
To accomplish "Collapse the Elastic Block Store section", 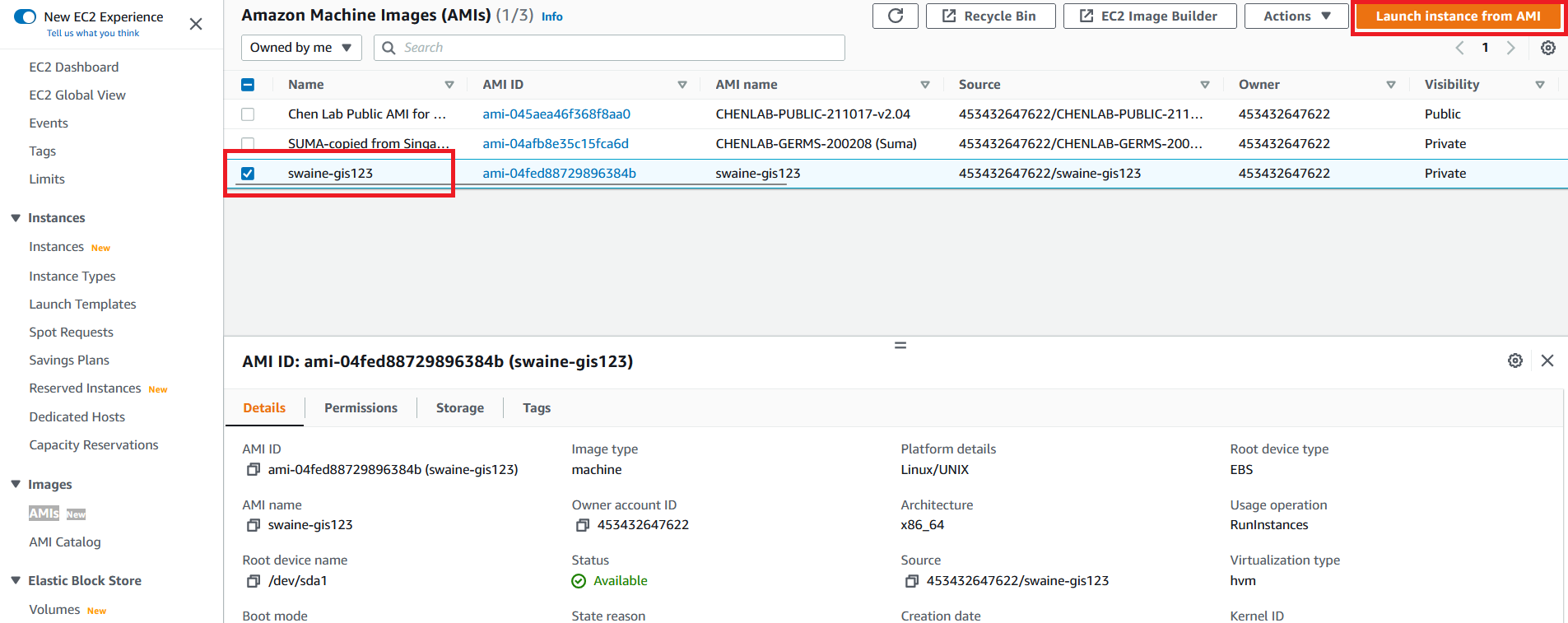I will [x=16, y=581].
